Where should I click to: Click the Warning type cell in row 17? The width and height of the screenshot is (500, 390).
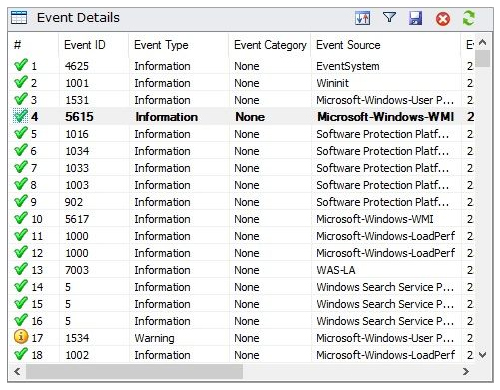(x=154, y=338)
